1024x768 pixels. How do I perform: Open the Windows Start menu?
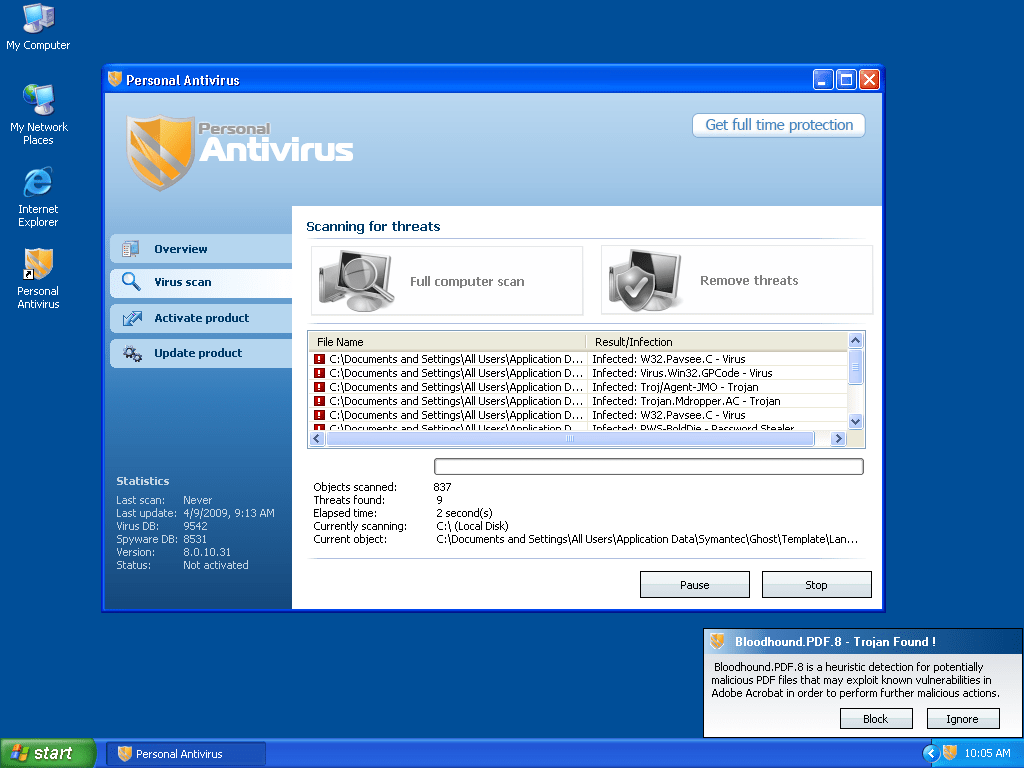(48, 753)
